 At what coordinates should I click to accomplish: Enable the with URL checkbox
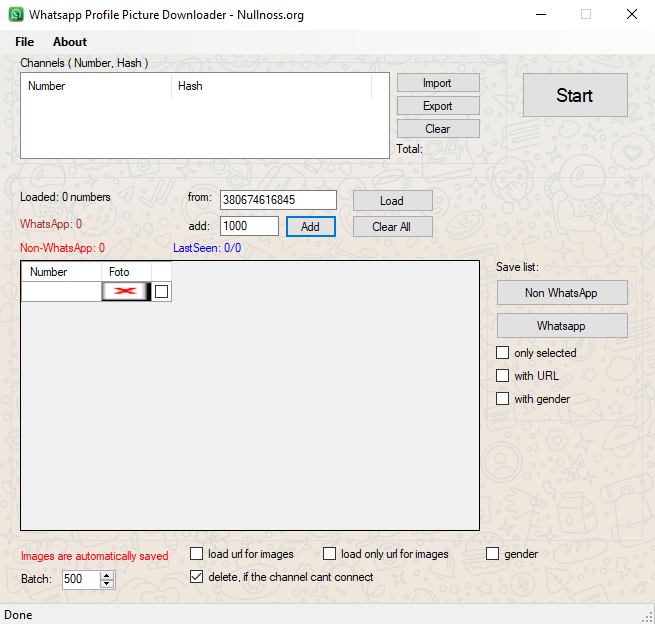click(x=503, y=376)
